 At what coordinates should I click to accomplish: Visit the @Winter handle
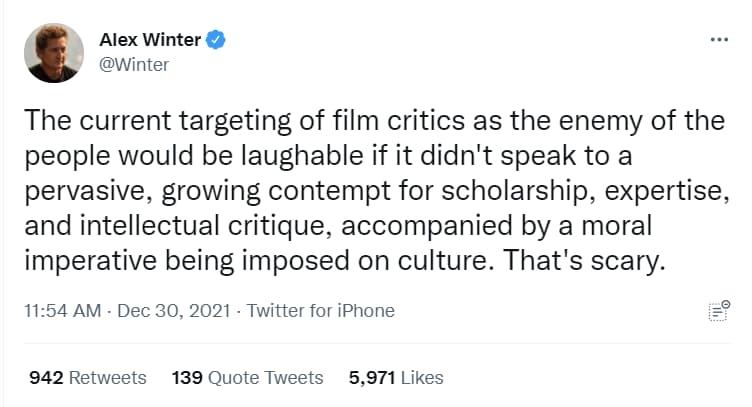point(134,65)
